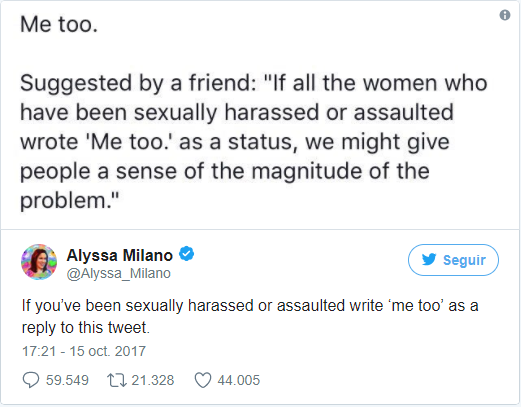Click the Seguir follow button
This screenshot has width=521, height=407.
coord(453,260)
